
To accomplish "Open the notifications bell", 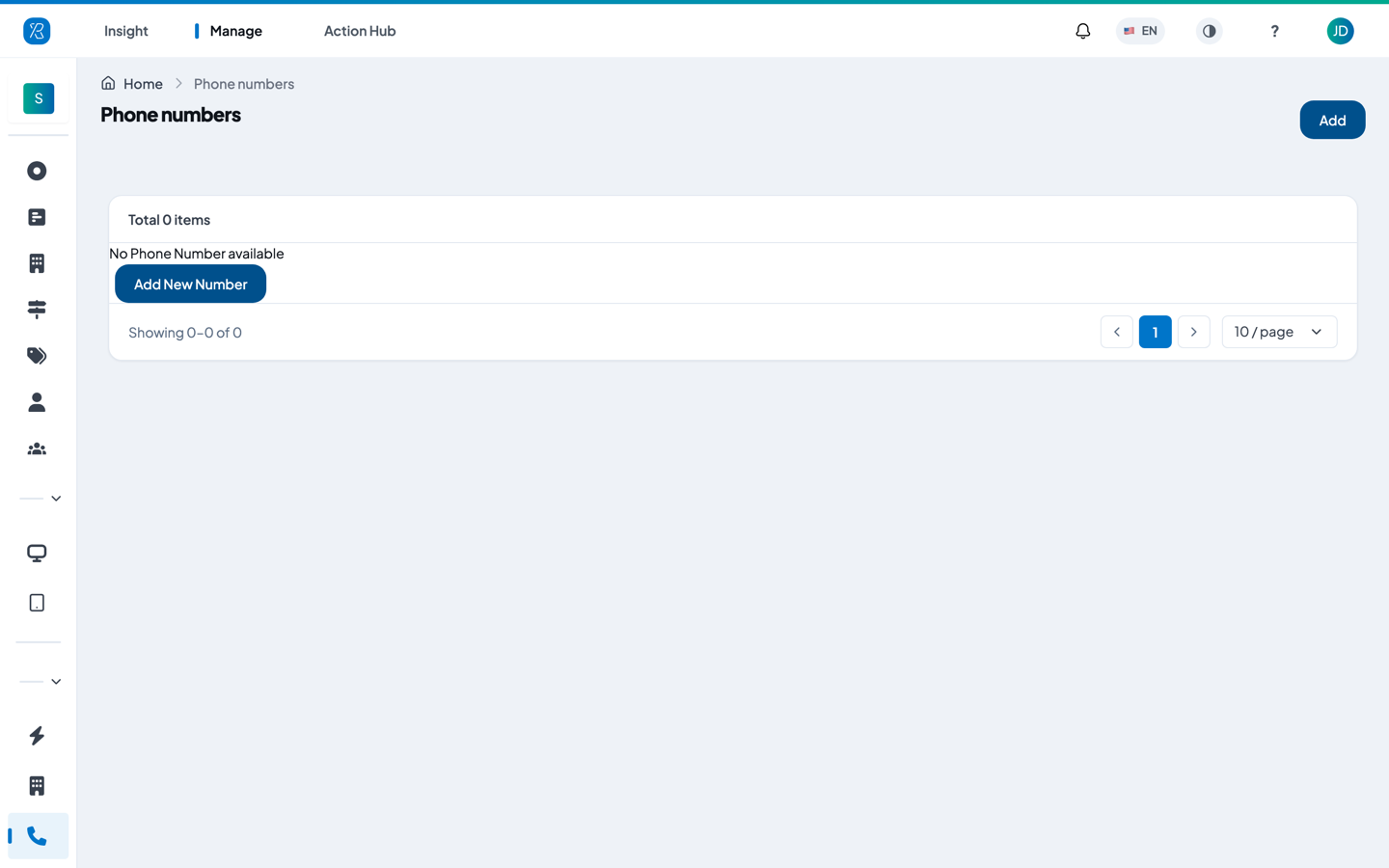I will [x=1083, y=31].
